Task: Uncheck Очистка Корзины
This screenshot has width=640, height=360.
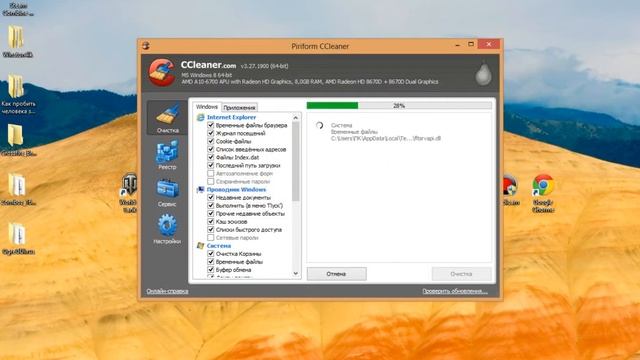Action: (x=211, y=254)
